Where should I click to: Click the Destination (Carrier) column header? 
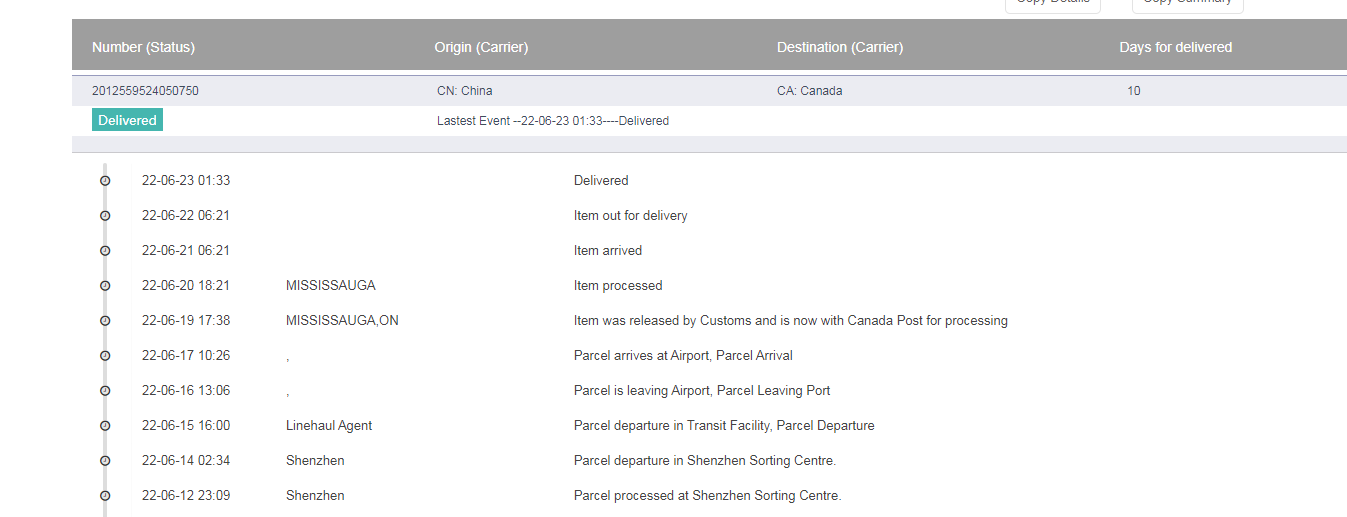pyautogui.click(x=839, y=47)
